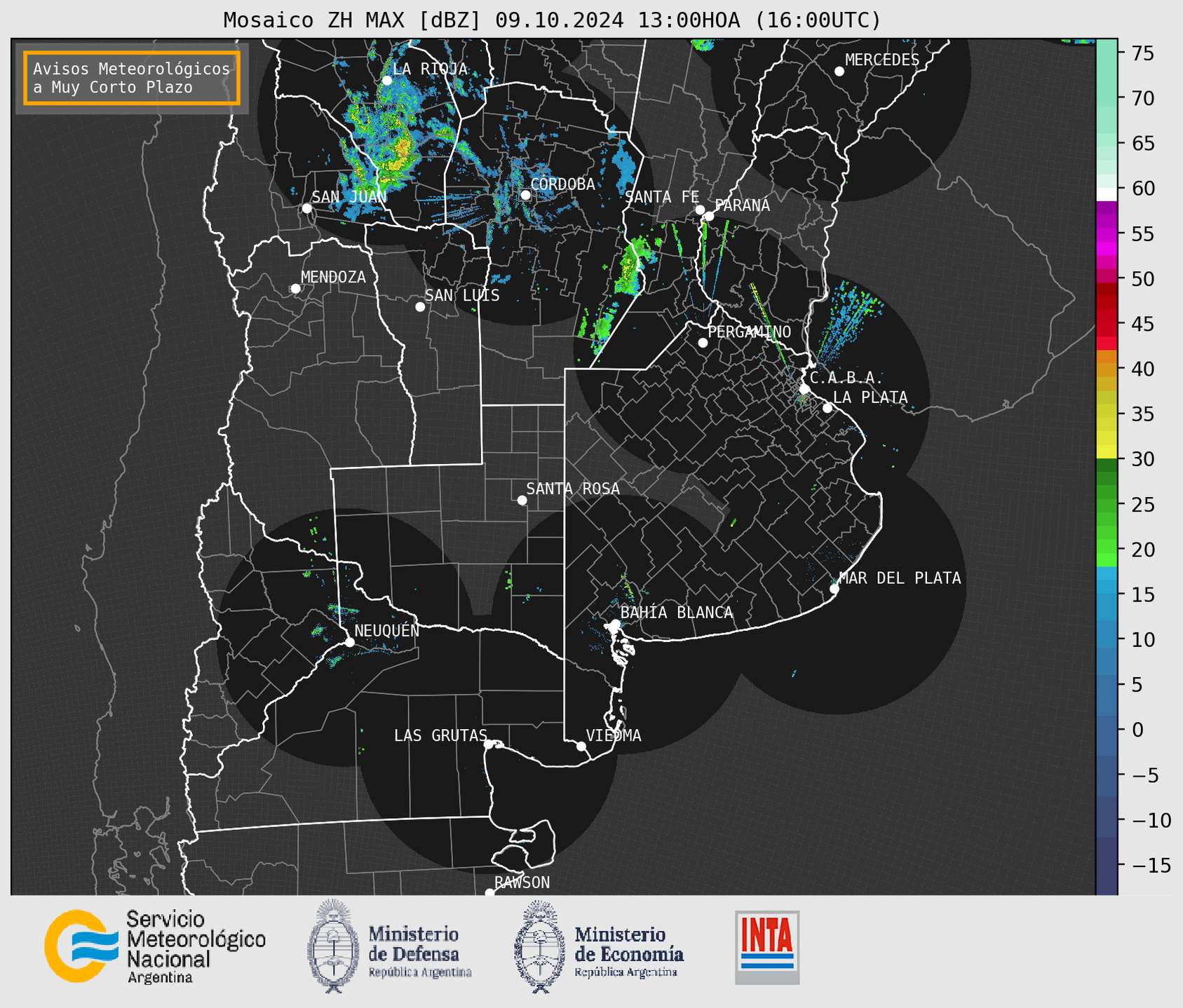Click the BAHÍA BLANCA city marker dot

615,624
